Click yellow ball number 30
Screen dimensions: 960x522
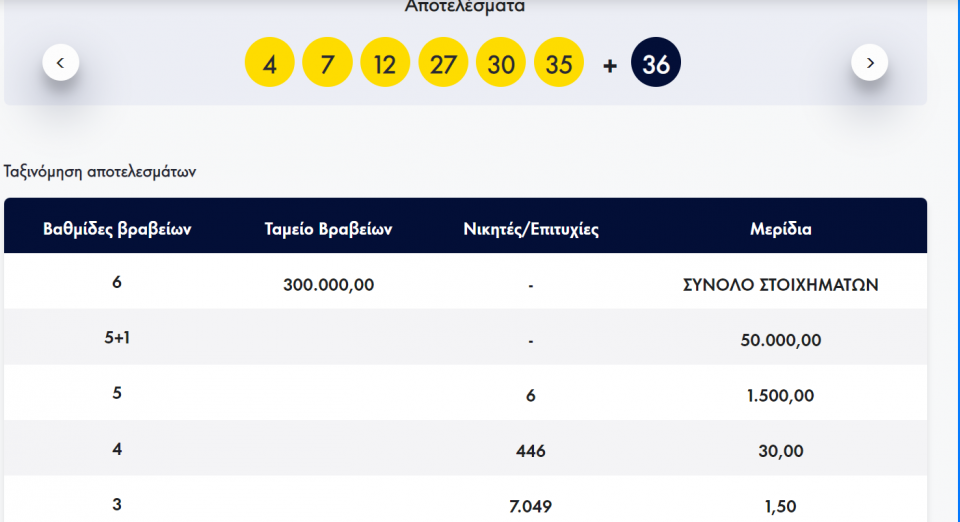pos(501,63)
